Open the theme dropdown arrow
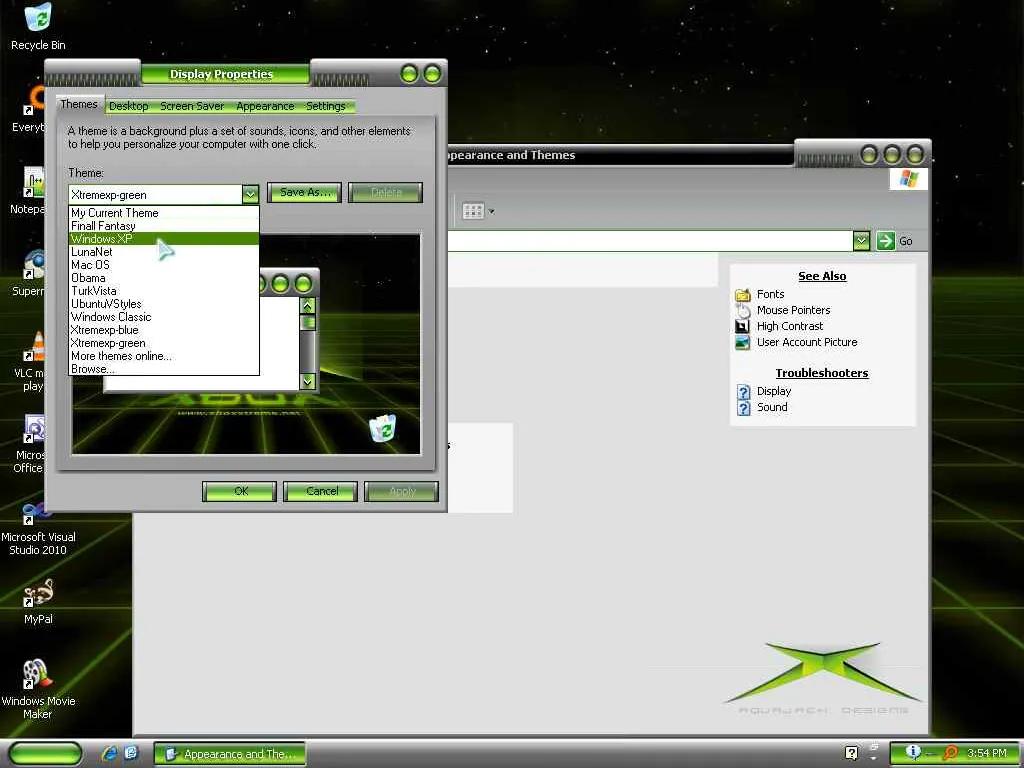The height and width of the screenshot is (768, 1024). (x=250, y=194)
